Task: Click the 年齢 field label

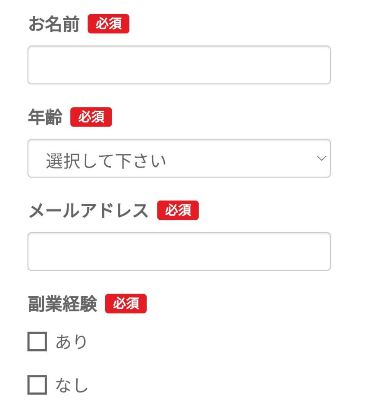Action: coord(45,117)
